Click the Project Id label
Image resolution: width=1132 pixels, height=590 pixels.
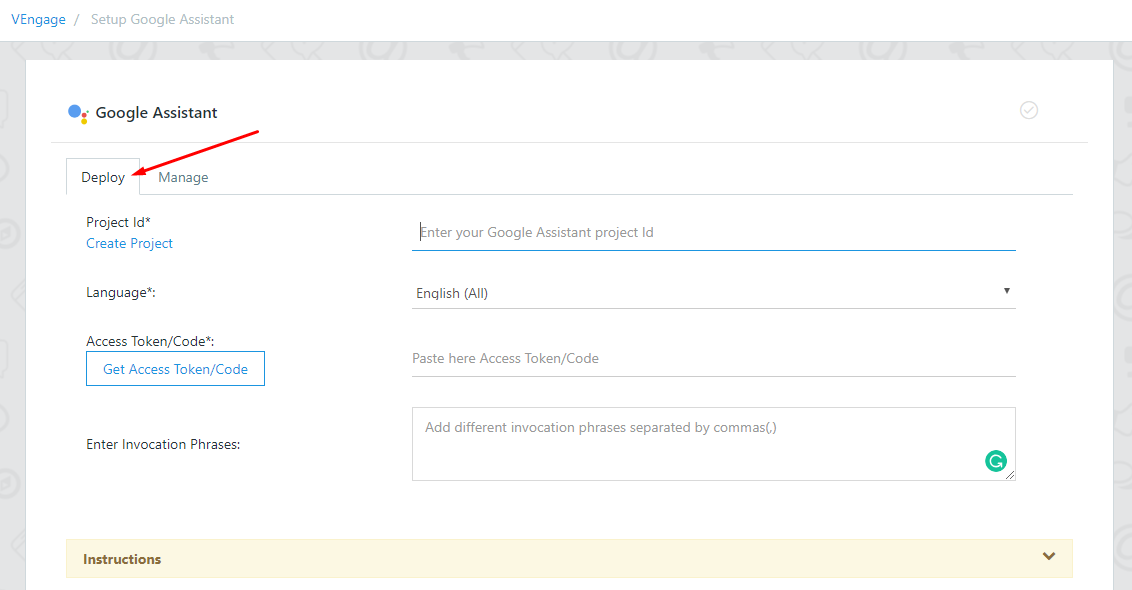pyautogui.click(x=118, y=222)
